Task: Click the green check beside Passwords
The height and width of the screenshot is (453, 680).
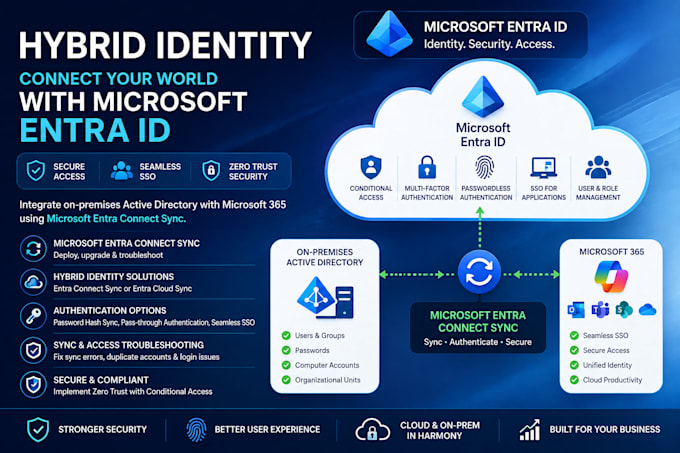Action: pos(286,350)
